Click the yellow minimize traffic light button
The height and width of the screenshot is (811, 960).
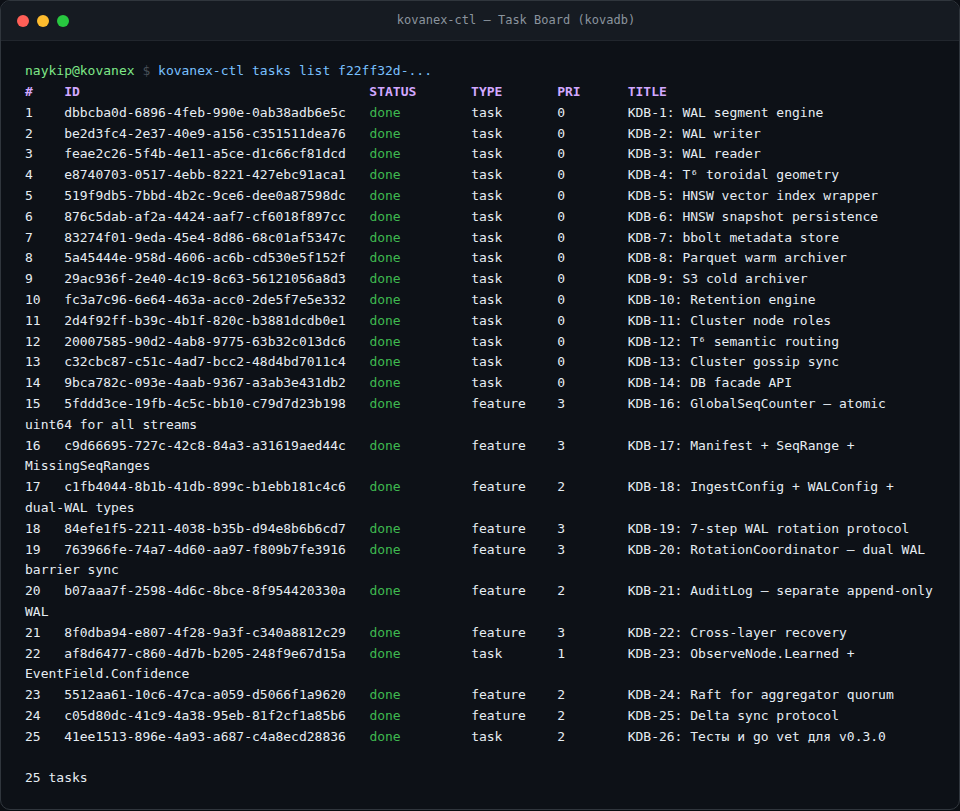tap(42, 18)
